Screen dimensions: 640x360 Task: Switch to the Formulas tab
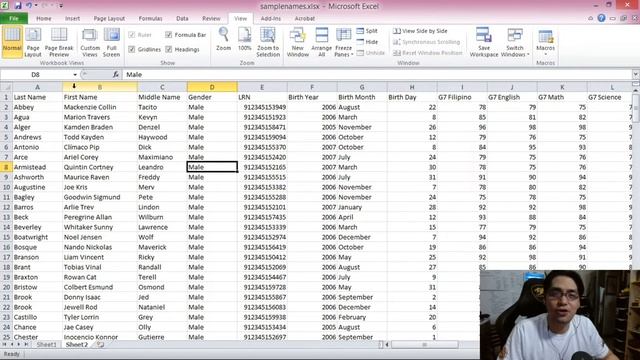coord(150,18)
